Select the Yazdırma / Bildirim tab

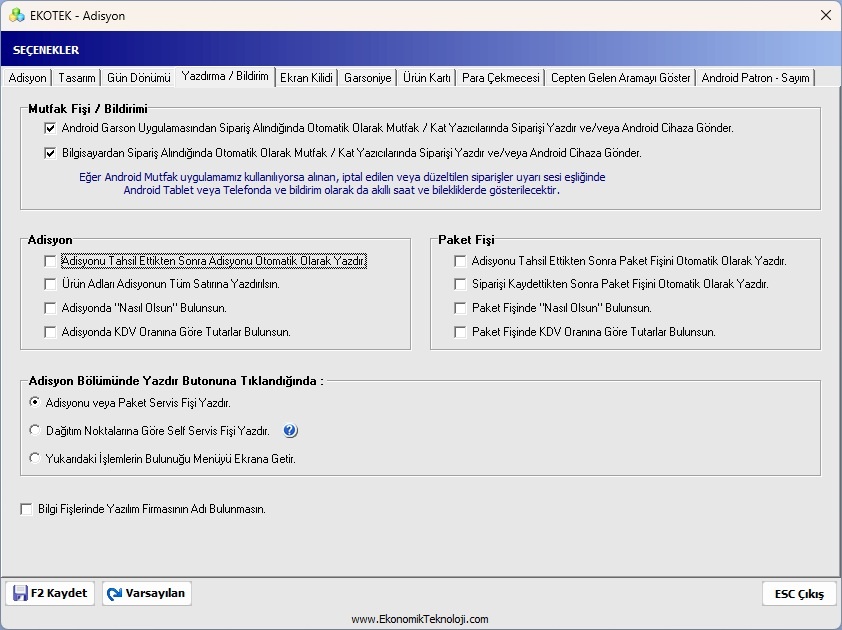coord(225,76)
